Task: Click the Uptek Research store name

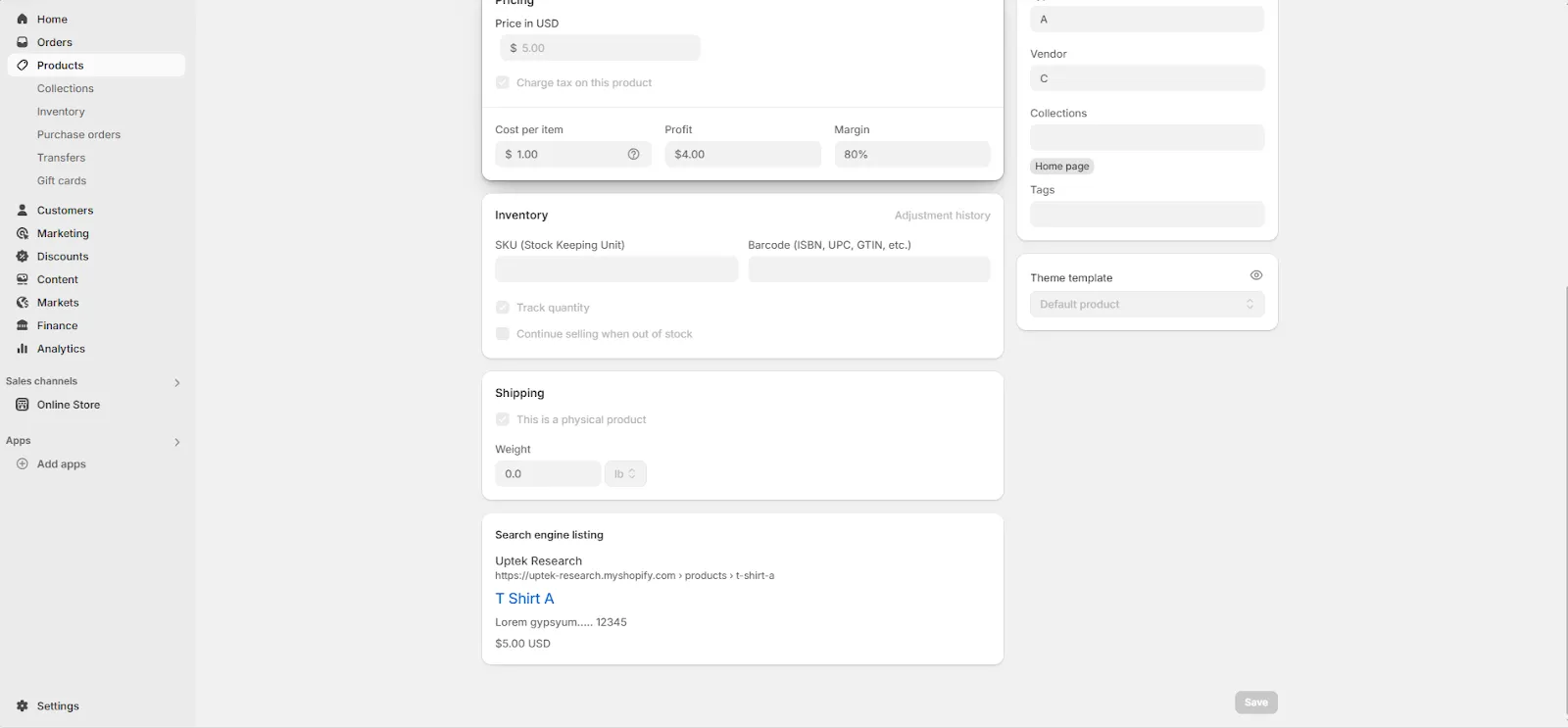Action: 538,561
